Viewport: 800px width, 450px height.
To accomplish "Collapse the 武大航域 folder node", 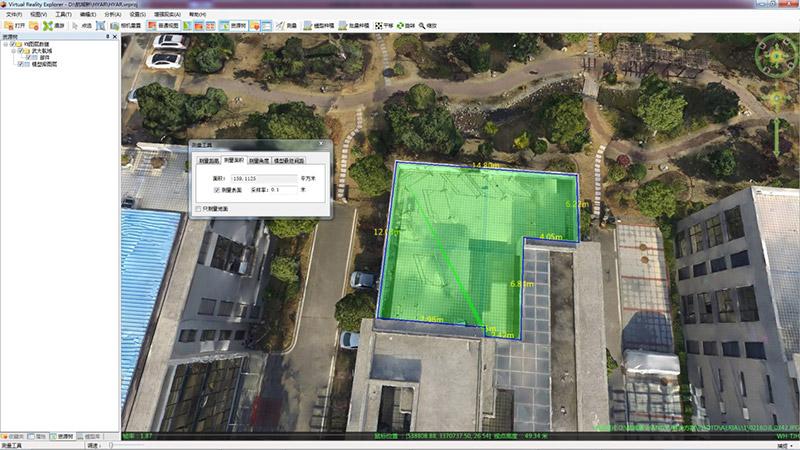I will click(x=14, y=52).
